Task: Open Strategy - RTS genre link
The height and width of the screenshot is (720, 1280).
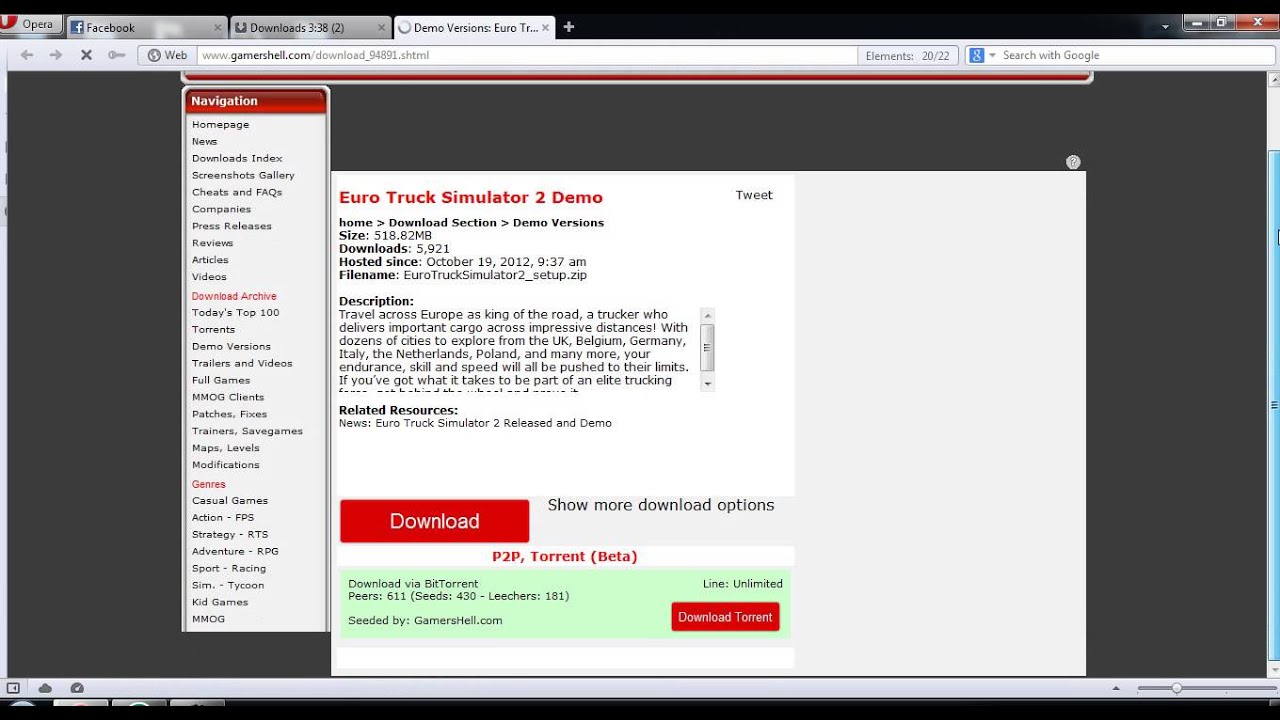Action: pyautogui.click(x=230, y=535)
